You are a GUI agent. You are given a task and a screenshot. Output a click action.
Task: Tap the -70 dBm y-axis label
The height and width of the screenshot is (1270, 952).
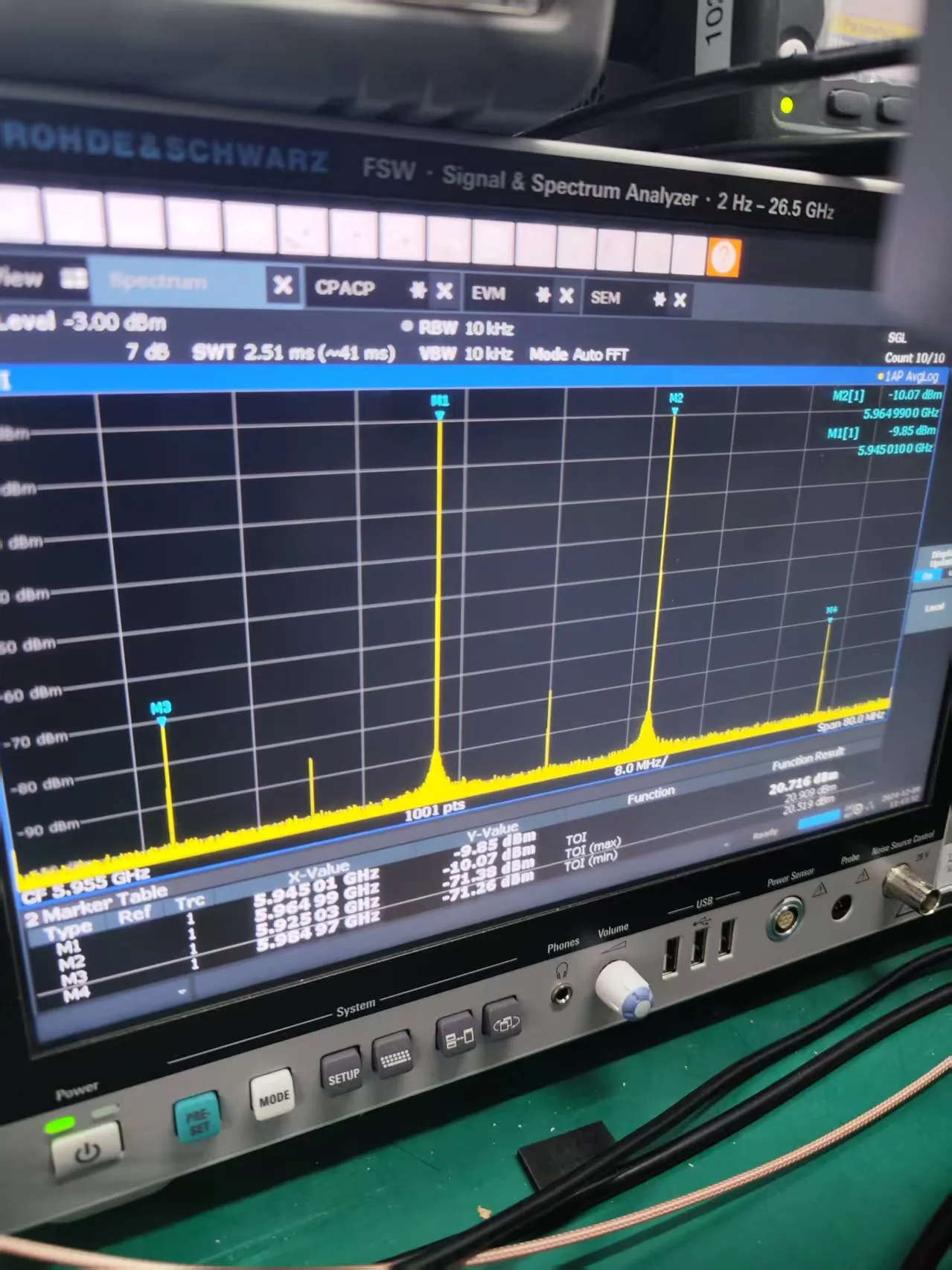(x=34, y=740)
